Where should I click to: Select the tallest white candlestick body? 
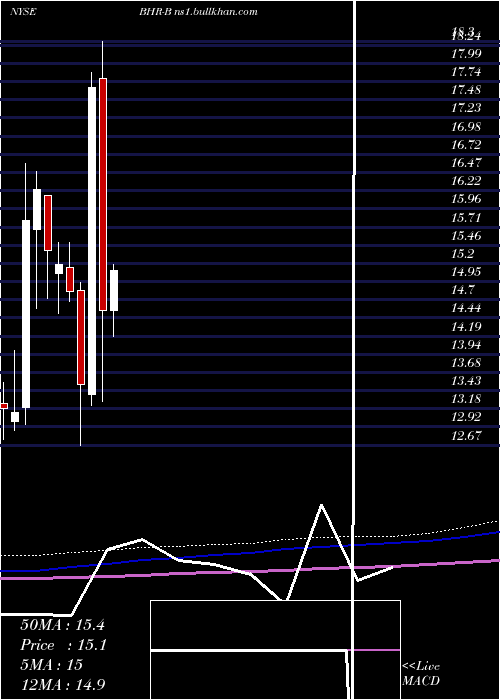tap(92, 241)
